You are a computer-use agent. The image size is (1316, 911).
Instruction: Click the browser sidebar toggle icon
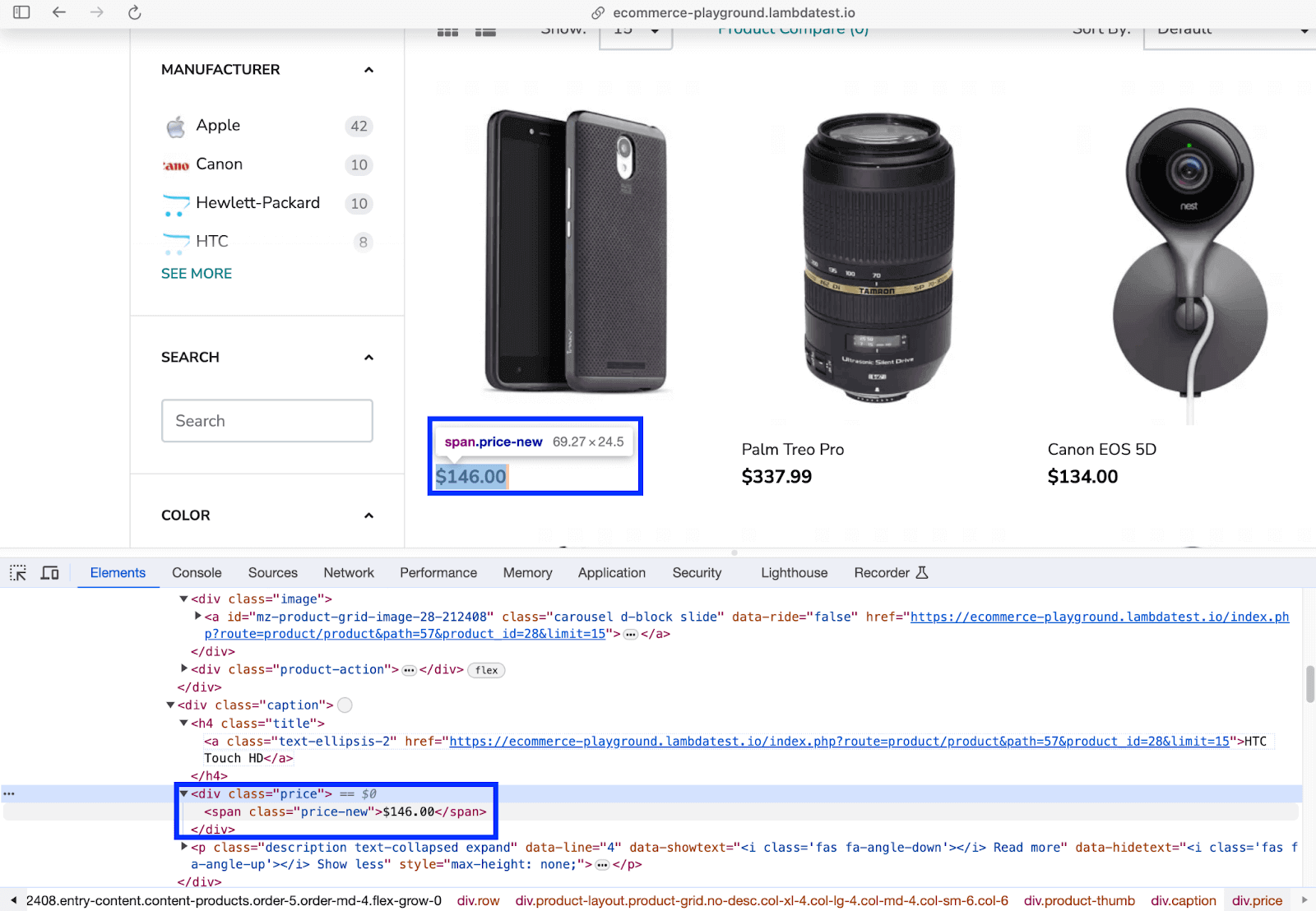pos(21,12)
